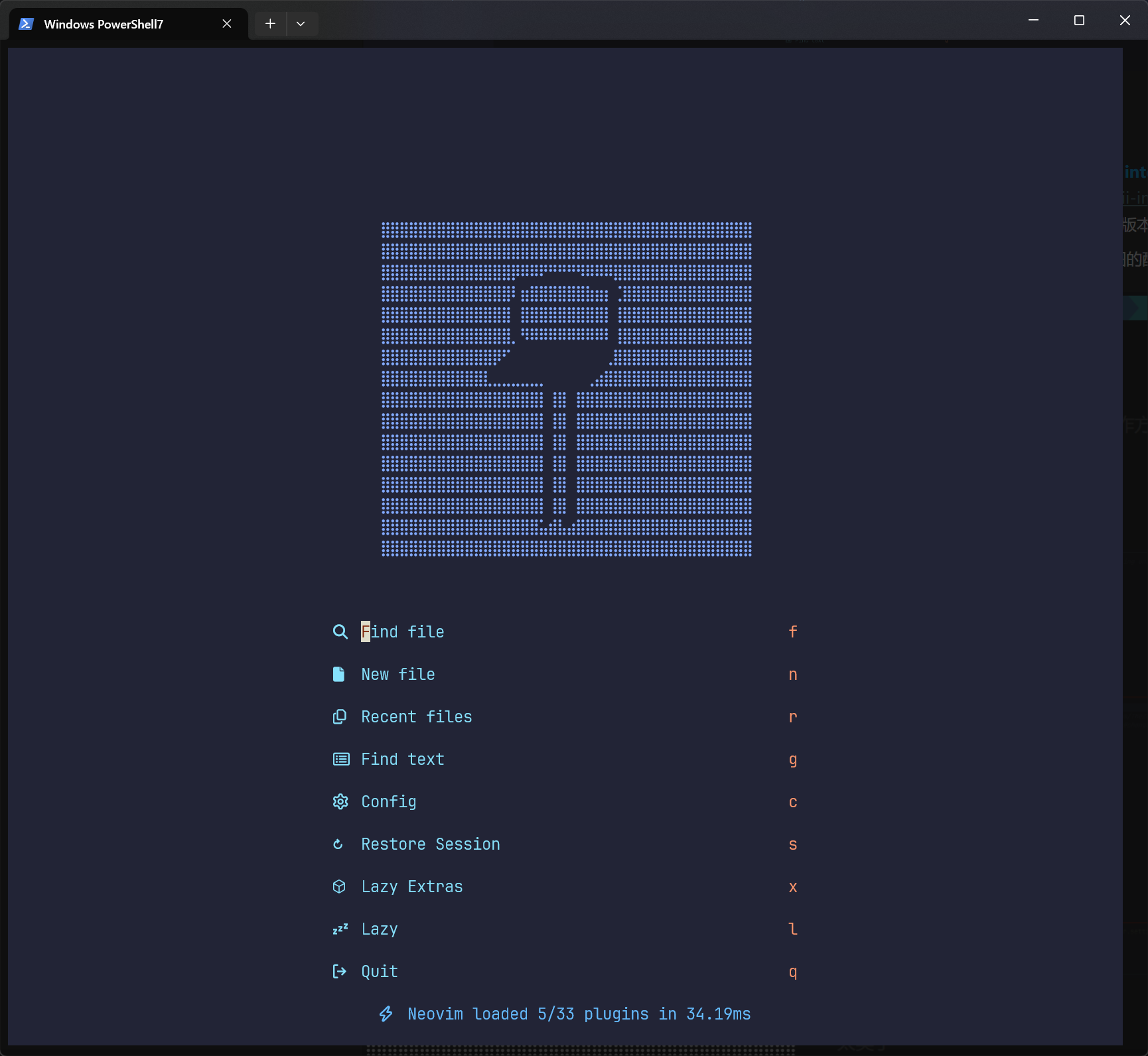The image size is (1148, 1056).
Task: Click shortcut key c for Config
Action: click(x=793, y=802)
